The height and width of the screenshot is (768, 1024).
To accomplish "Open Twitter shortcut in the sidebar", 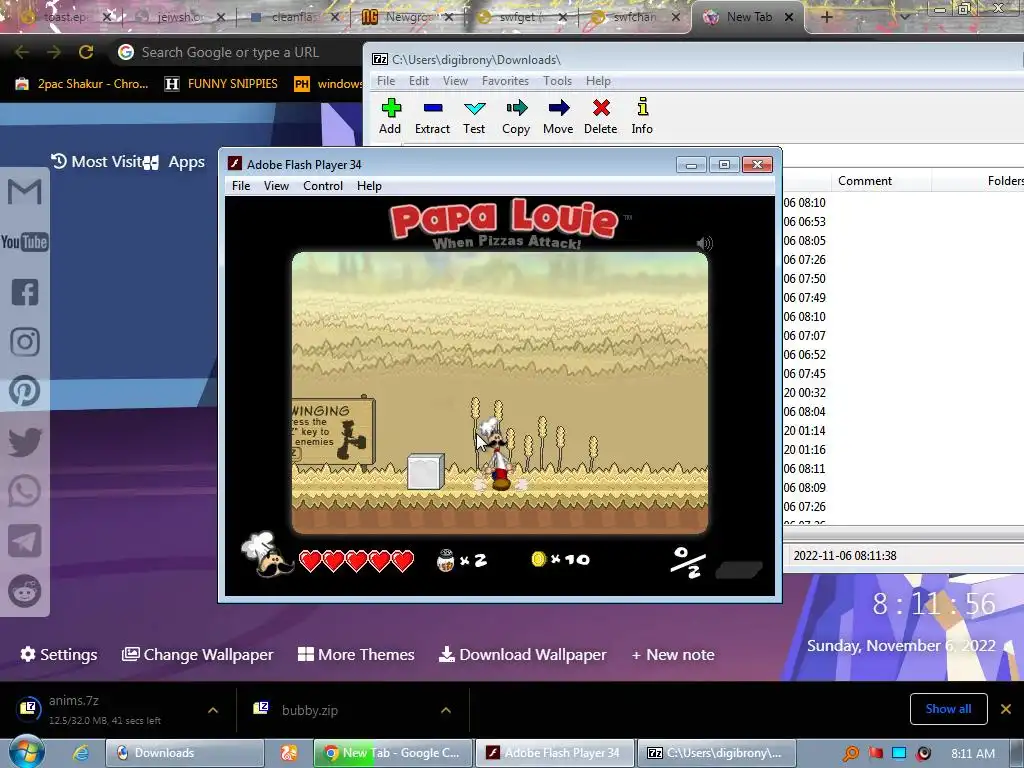I will 25,441.
